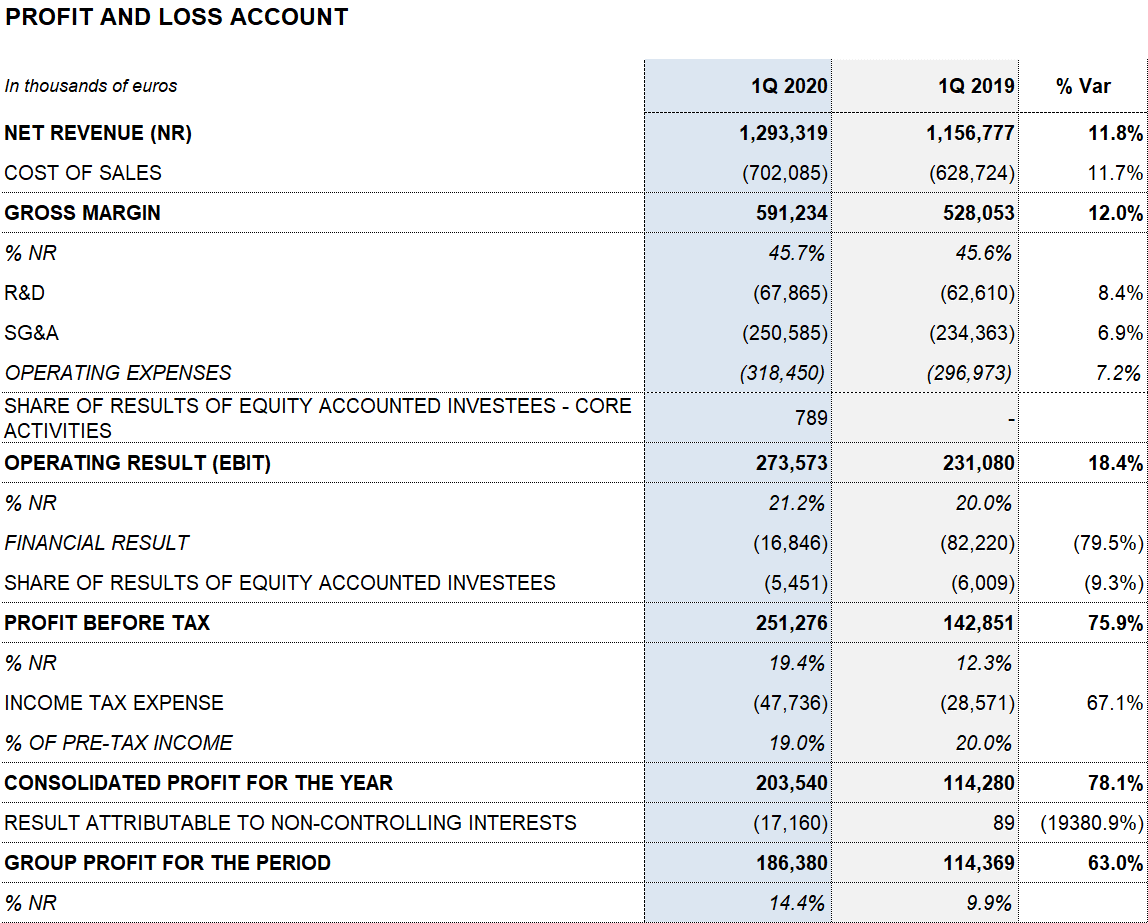
Task: Click group profit value 186,380
Action: coord(791,863)
